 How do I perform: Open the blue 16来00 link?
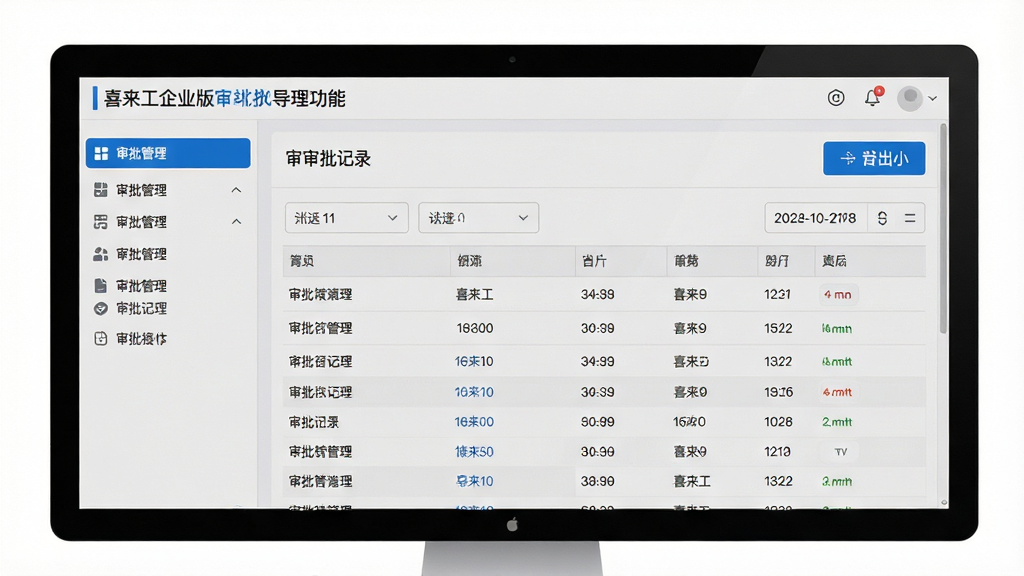pyautogui.click(x=474, y=422)
